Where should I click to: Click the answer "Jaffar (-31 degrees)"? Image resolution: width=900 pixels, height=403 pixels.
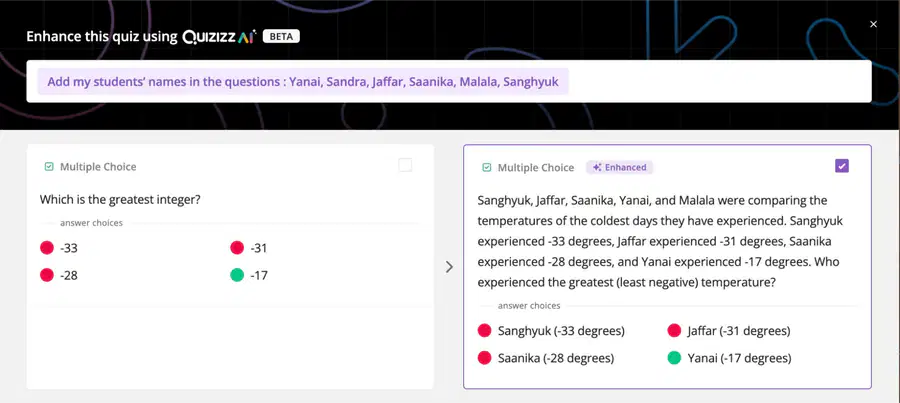point(739,331)
